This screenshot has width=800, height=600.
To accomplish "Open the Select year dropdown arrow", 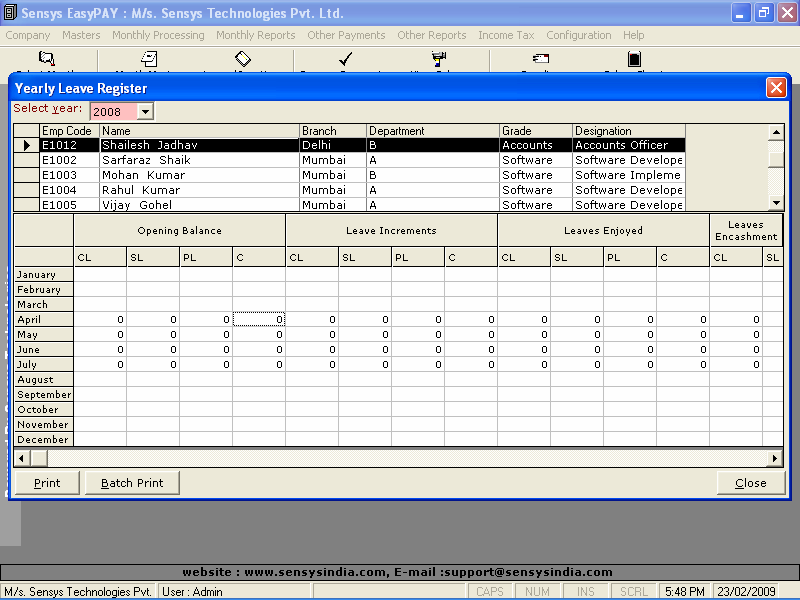I will coord(145,111).
